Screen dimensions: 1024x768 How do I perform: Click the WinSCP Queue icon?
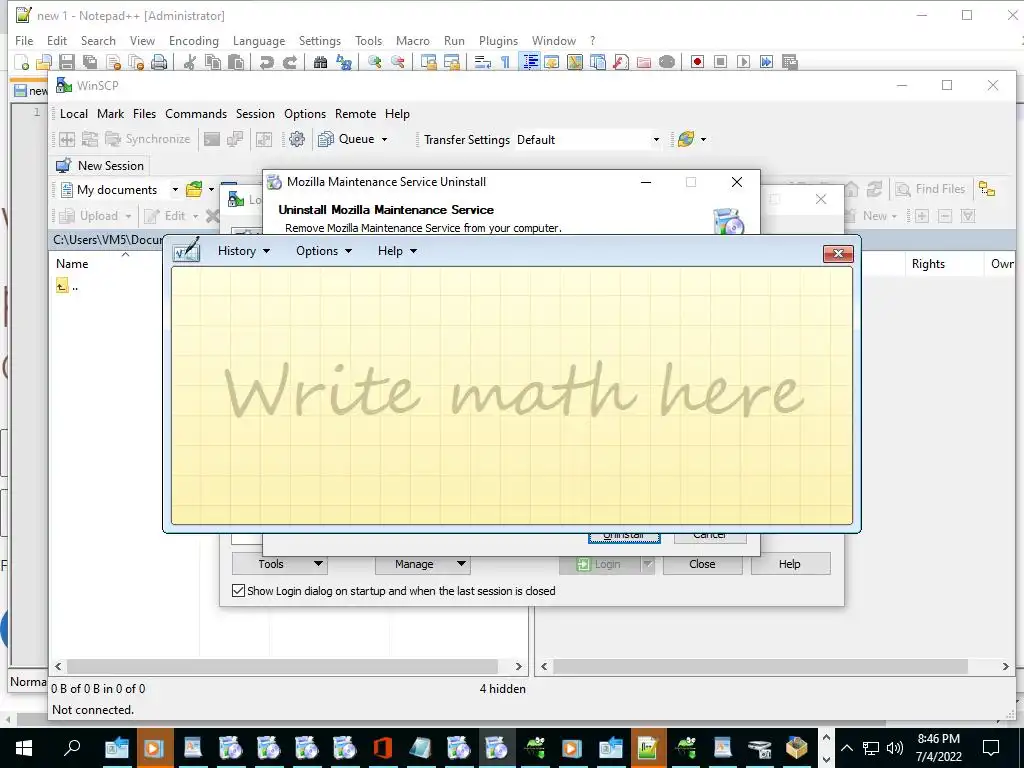(326, 139)
